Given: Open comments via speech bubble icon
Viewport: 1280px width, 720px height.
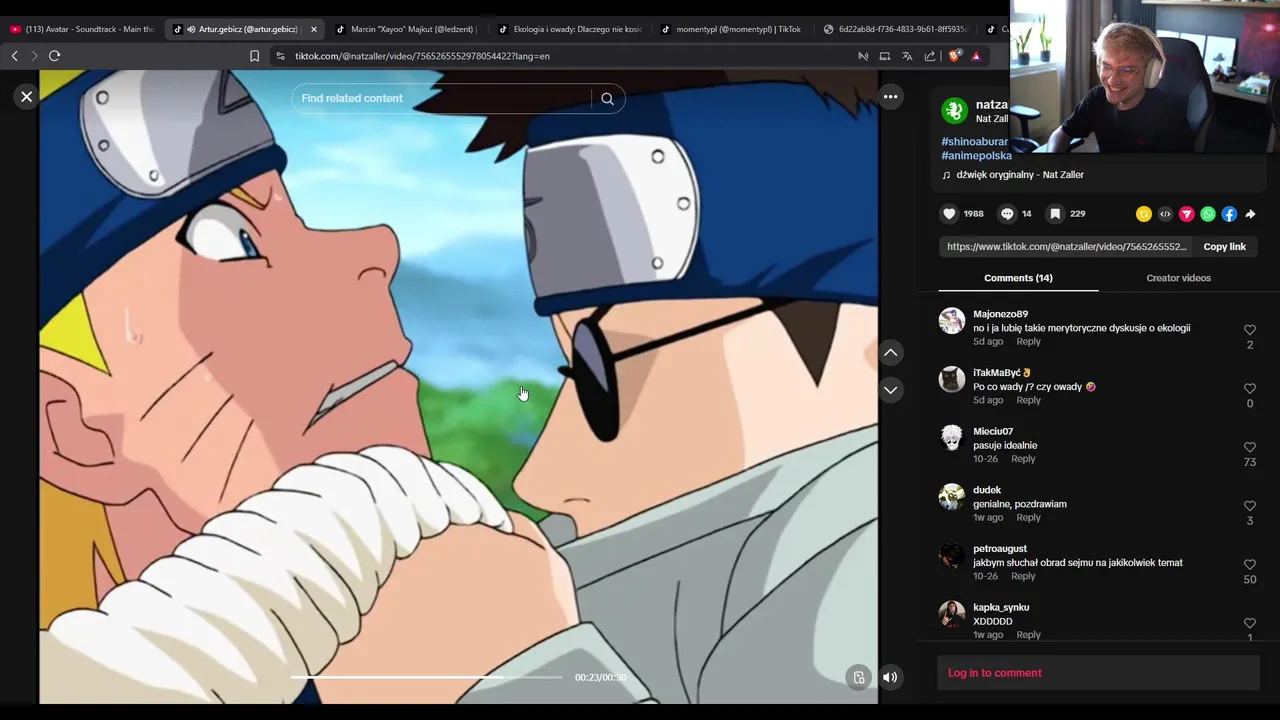Looking at the screenshot, I should [1007, 214].
